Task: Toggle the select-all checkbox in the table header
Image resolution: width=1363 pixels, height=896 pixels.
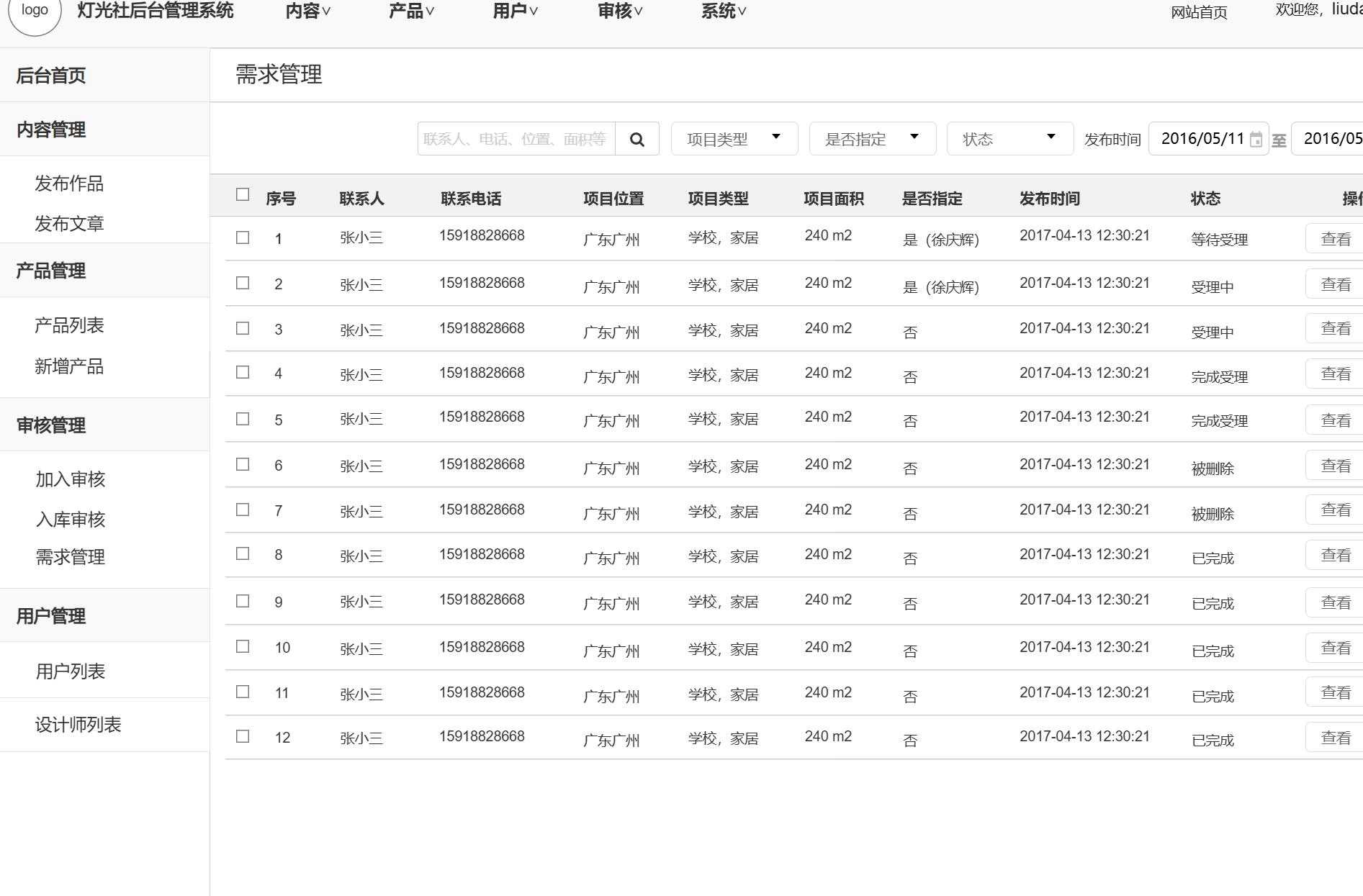Action: 242,194
